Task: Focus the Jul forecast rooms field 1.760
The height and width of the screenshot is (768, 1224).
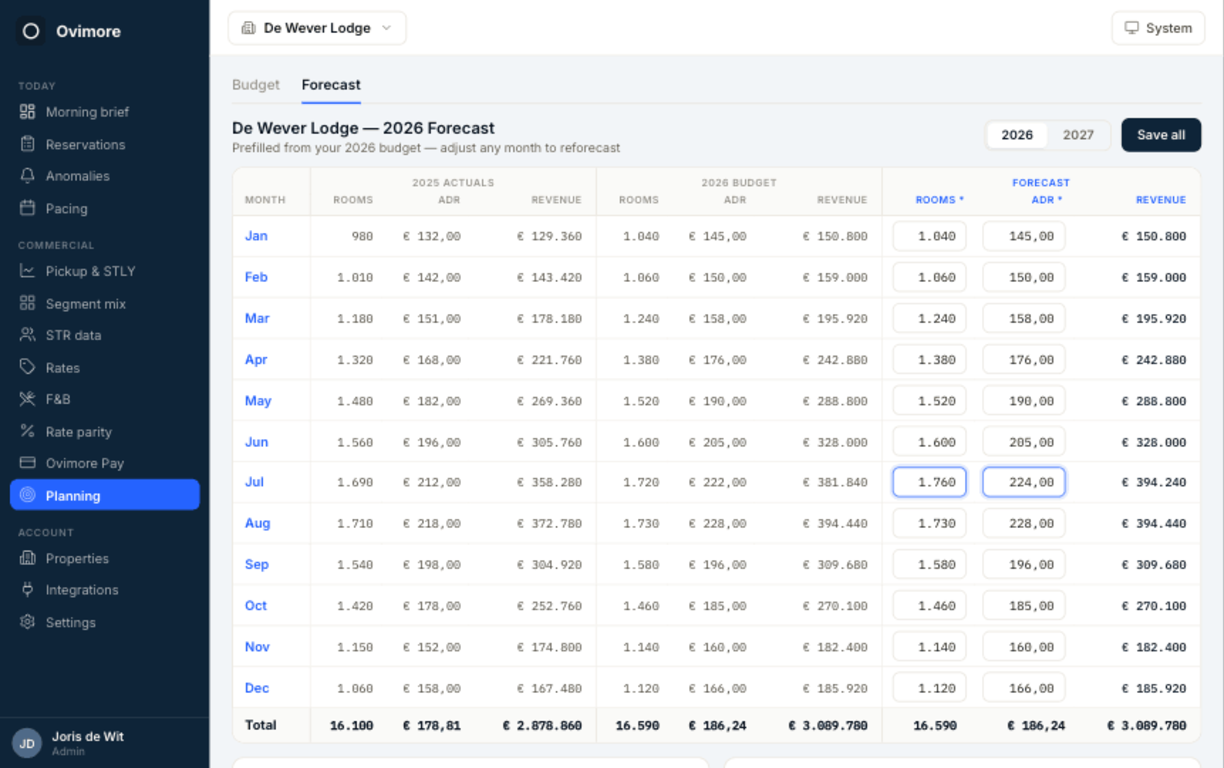Action: pyautogui.click(x=929, y=482)
